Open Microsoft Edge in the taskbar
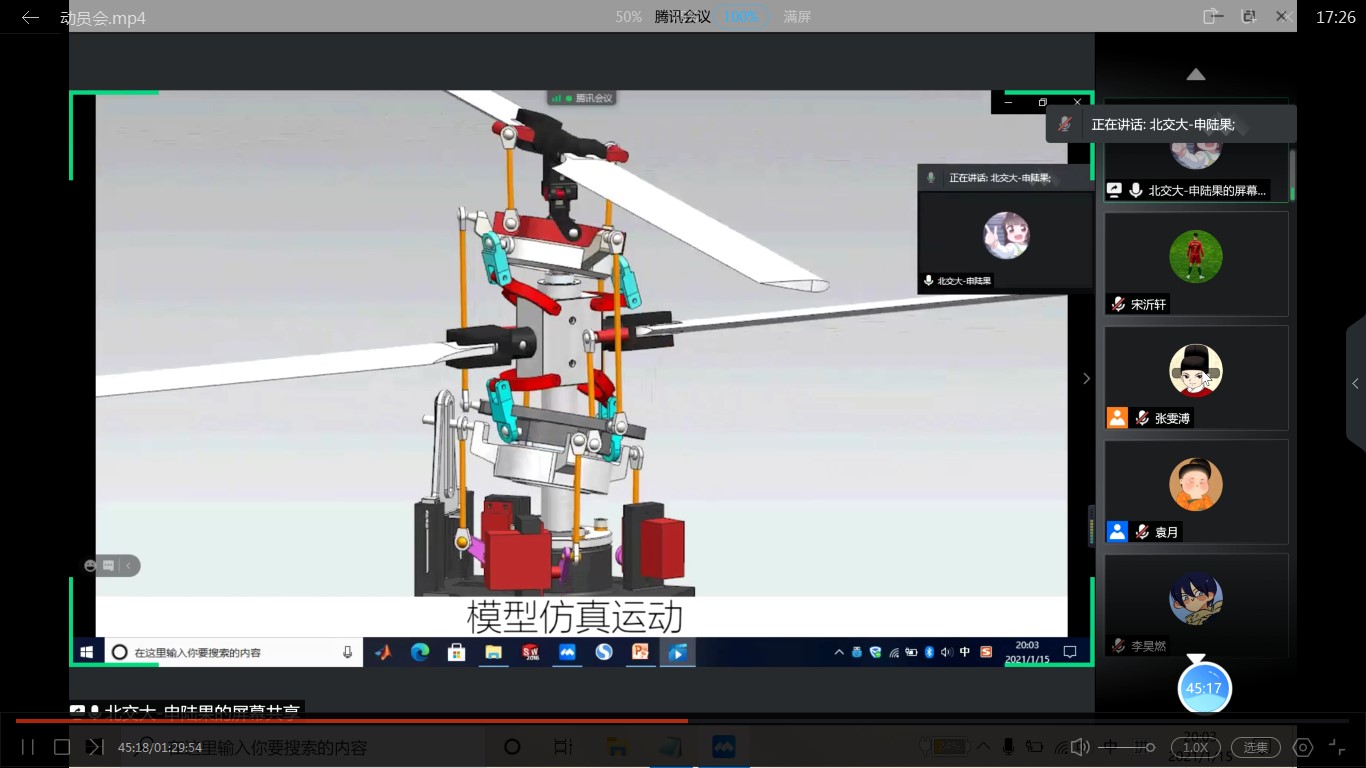This screenshot has width=1366, height=768. (420, 652)
